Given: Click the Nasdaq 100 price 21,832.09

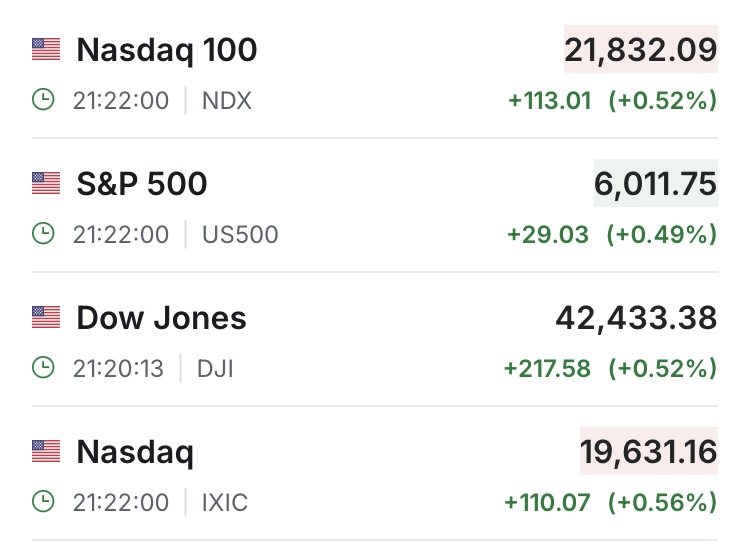Looking at the screenshot, I should point(641,49).
